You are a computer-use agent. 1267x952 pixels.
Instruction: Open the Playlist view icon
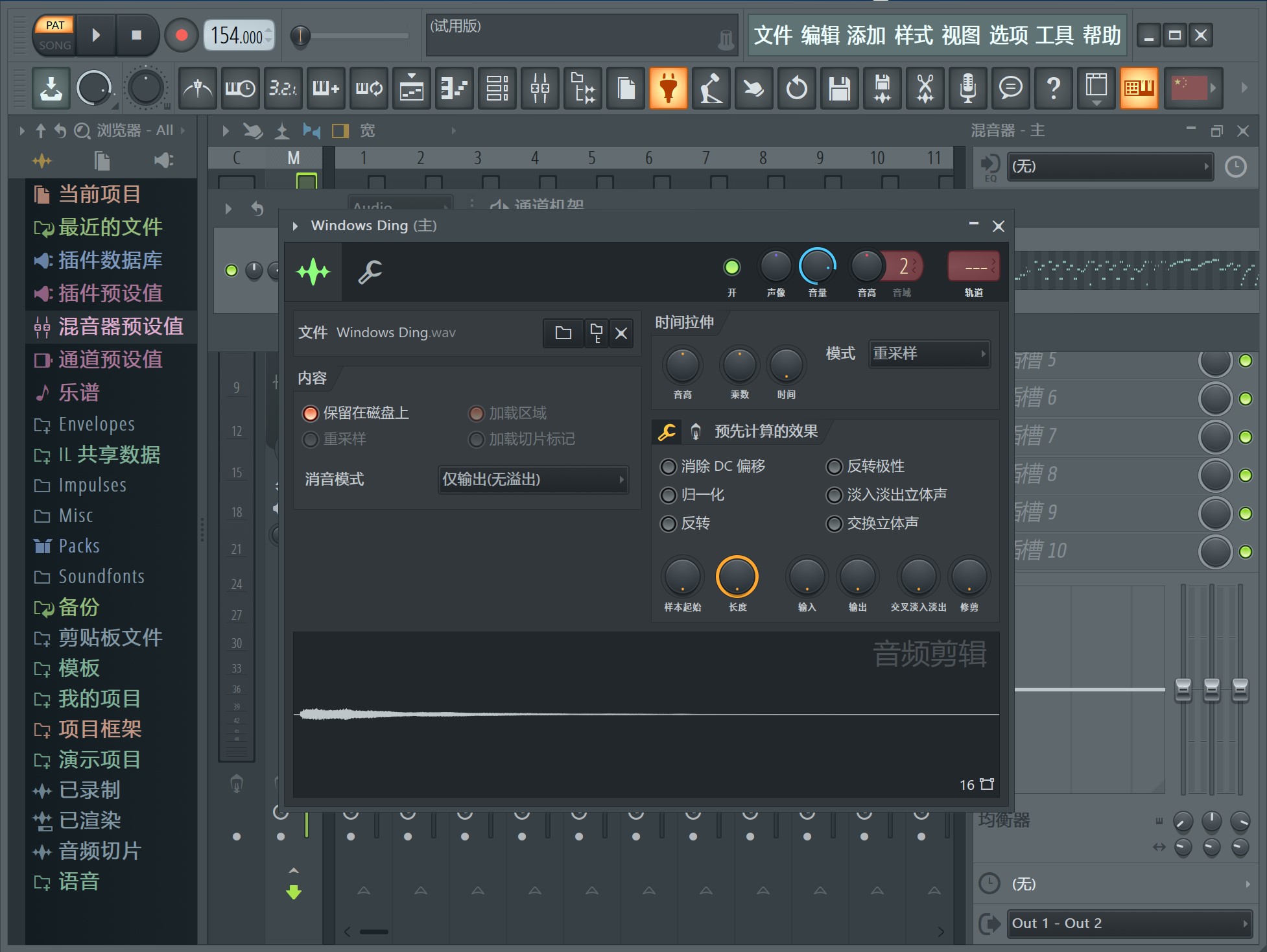tap(412, 88)
